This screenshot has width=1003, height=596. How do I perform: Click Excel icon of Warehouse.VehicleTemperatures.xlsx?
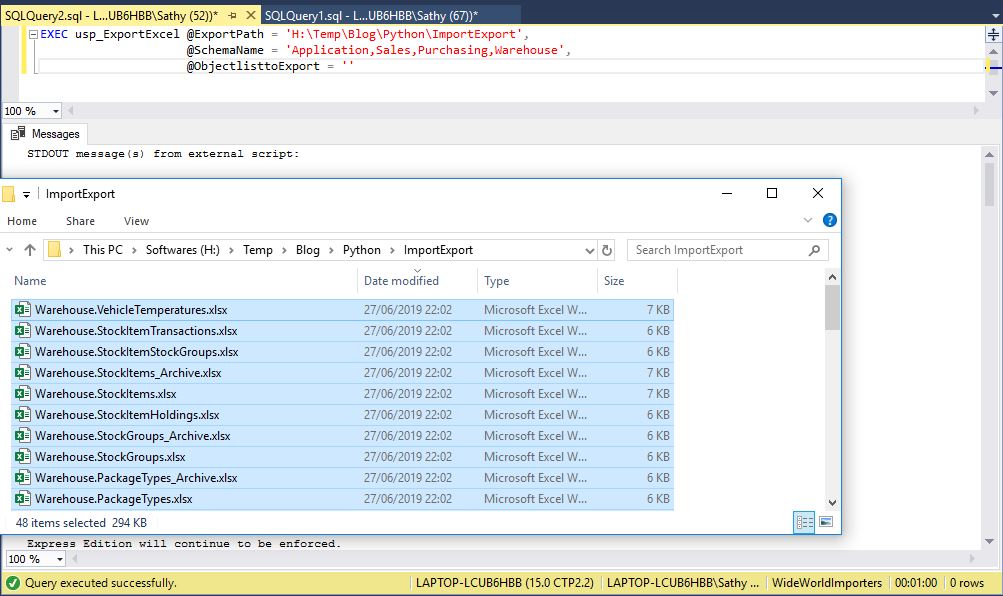[23, 310]
